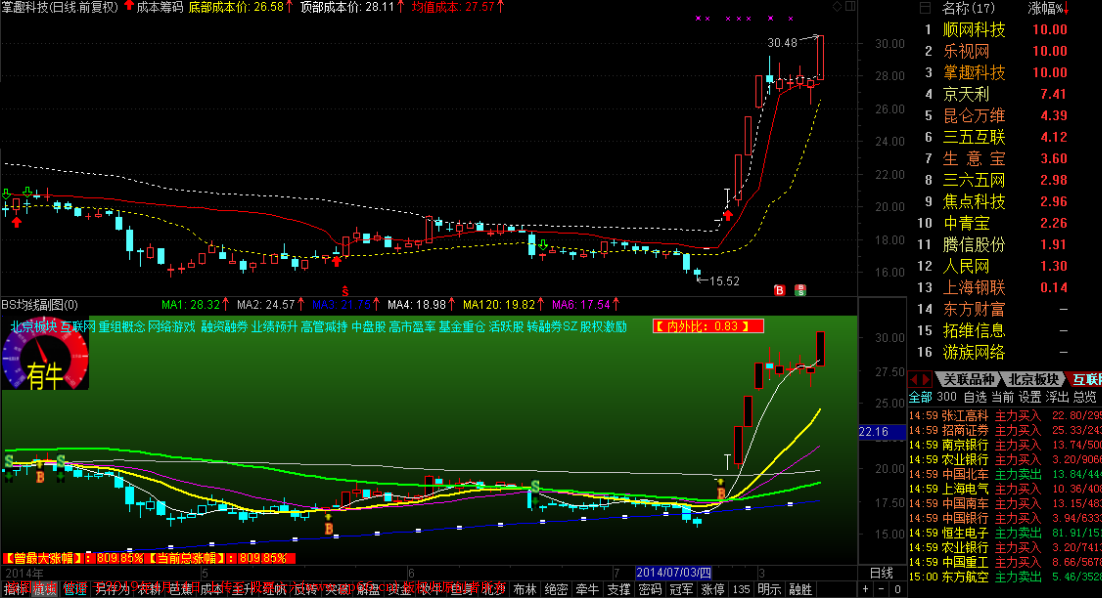Click the right arrow in the panel tab scroller

[x=927, y=380]
